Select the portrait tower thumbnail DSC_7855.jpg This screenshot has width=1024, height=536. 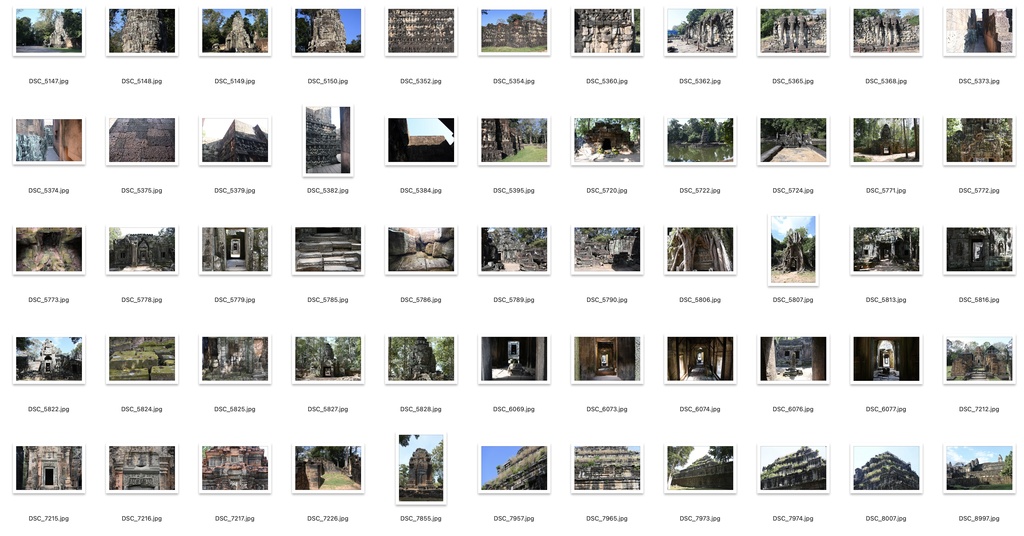click(421, 469)
